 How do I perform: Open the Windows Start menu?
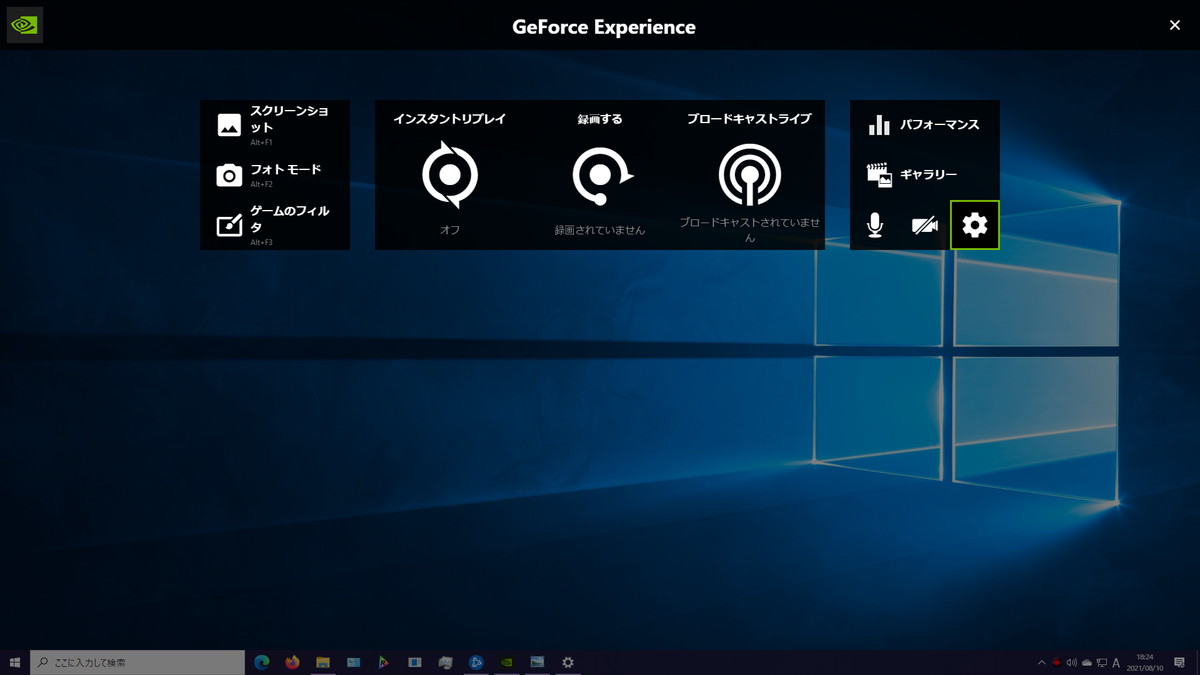15,662
